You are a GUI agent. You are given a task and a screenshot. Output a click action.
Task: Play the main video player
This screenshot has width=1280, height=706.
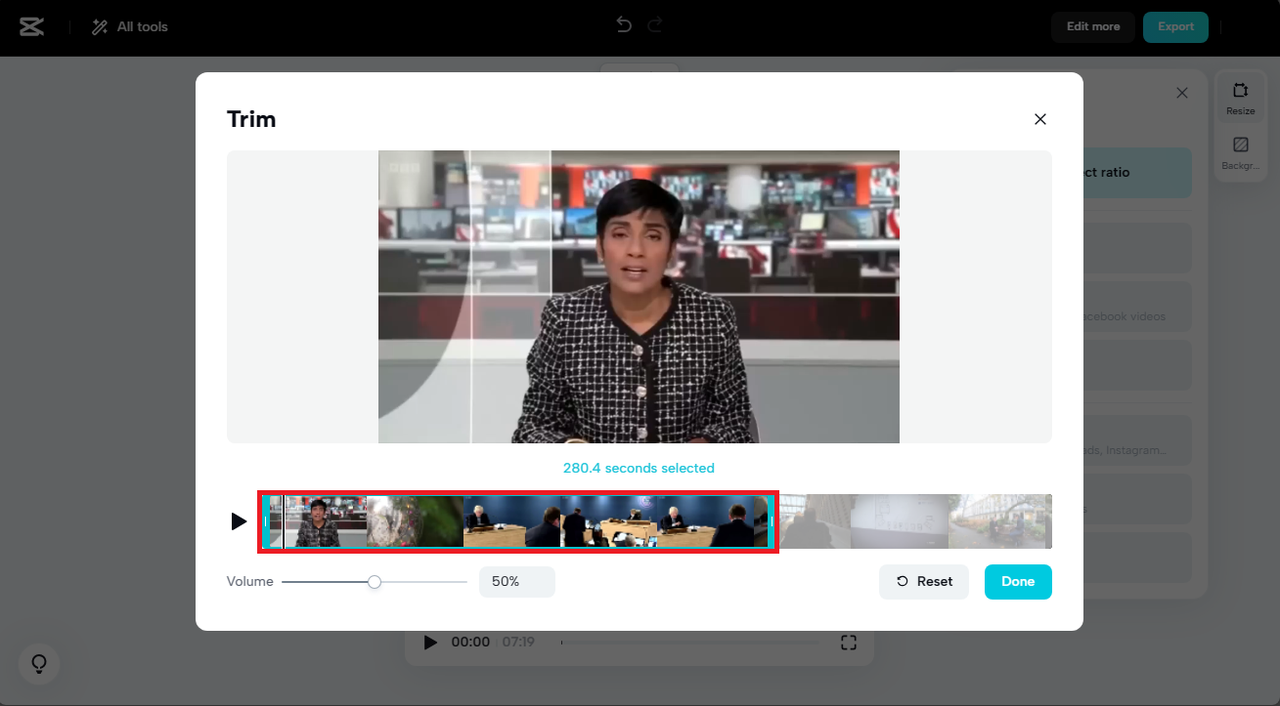pyautogui.click(x=430, y=642)
